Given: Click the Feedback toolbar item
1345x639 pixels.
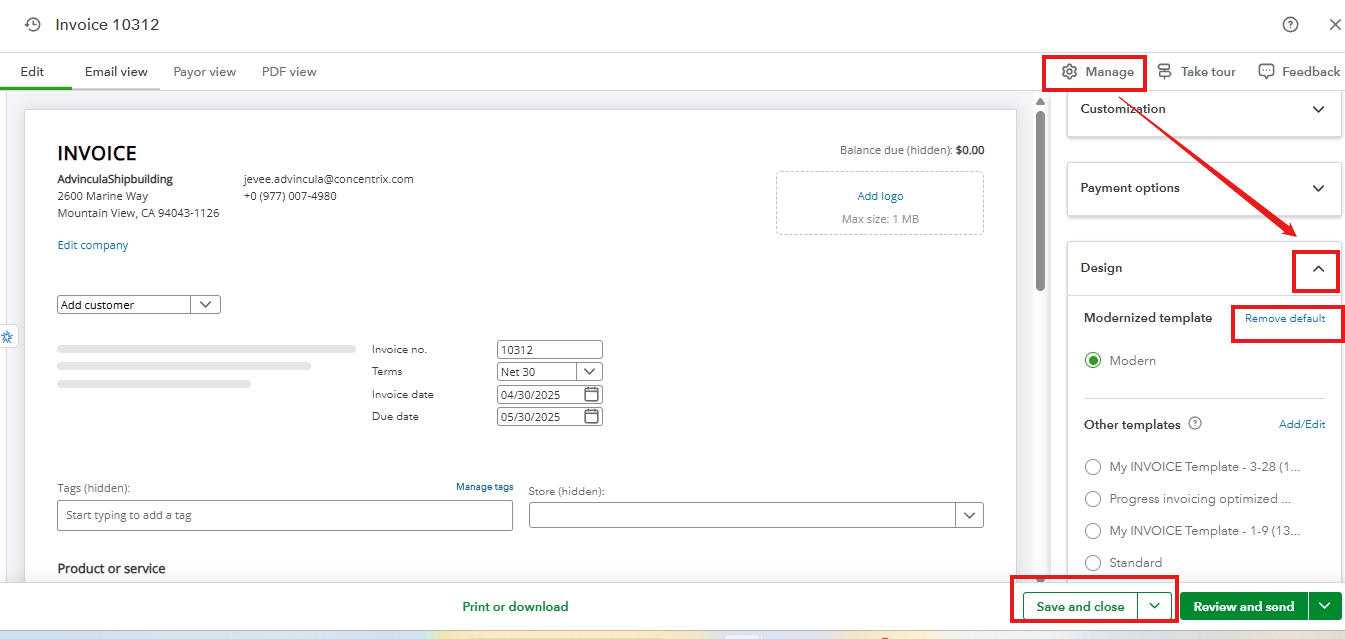Looking at the screenshot, I should click(x=1299, y=72).
